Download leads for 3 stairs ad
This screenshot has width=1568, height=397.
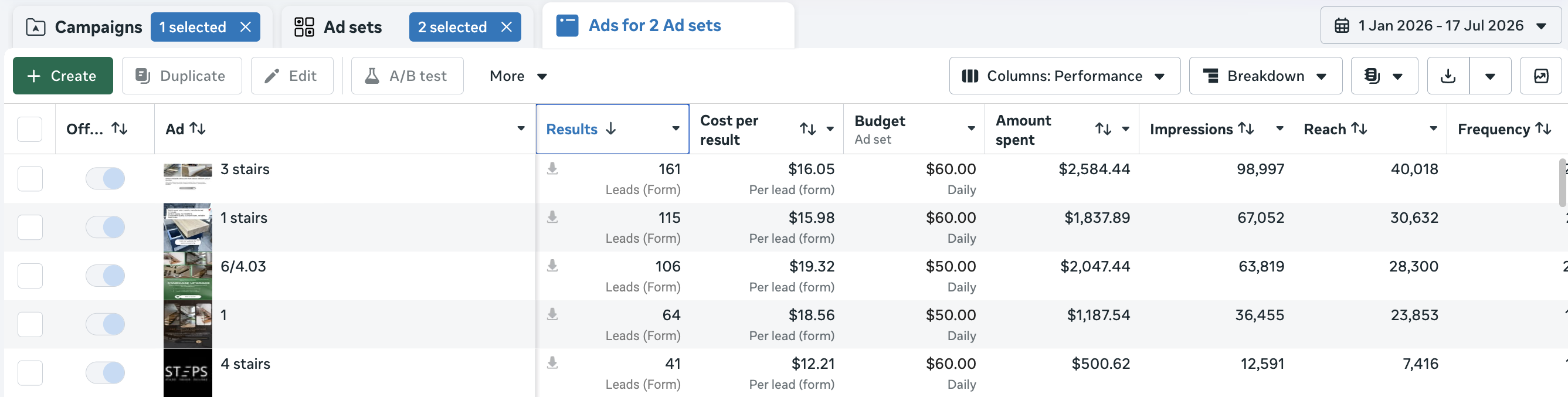pos(552,169)
